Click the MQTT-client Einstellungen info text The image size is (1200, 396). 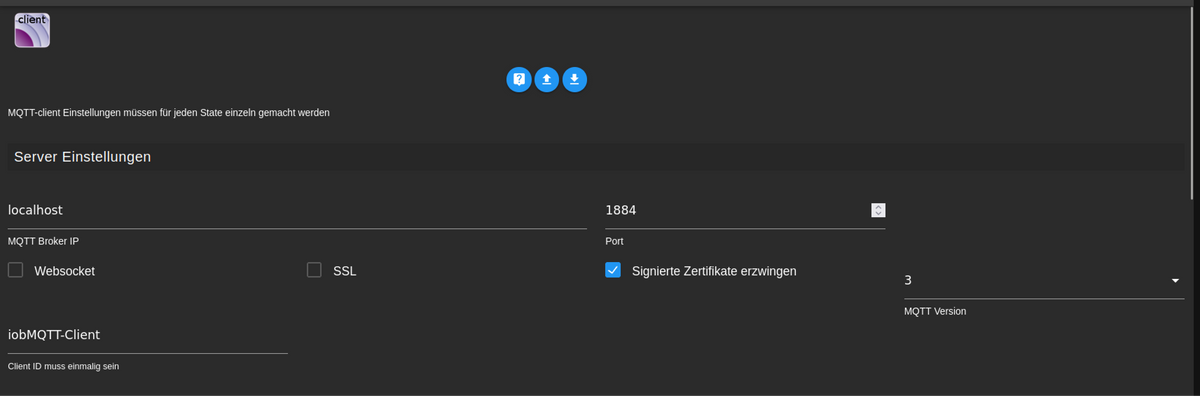pos(168,113)
